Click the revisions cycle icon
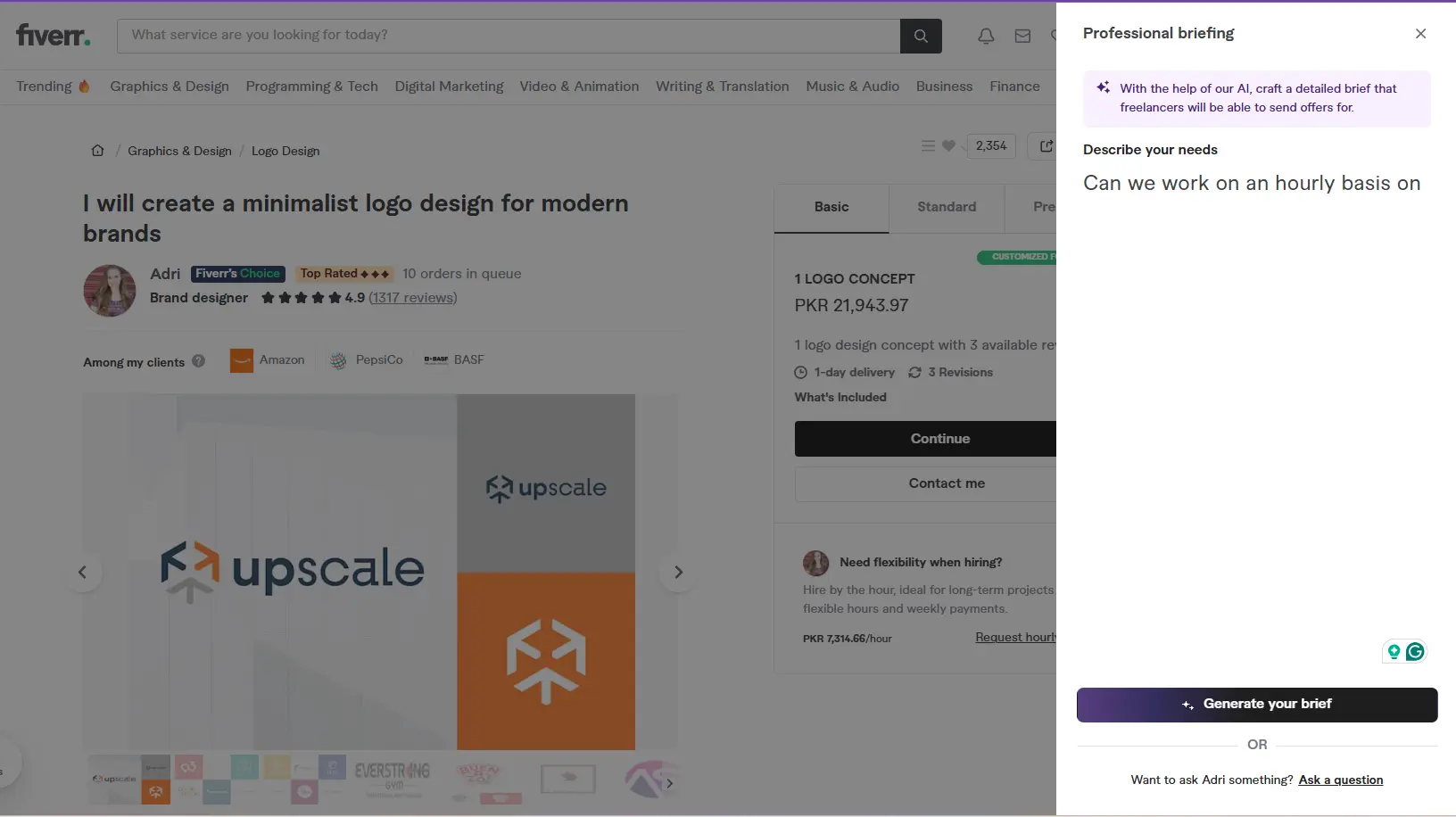The image size is (1456, 817). coord(914,372)
